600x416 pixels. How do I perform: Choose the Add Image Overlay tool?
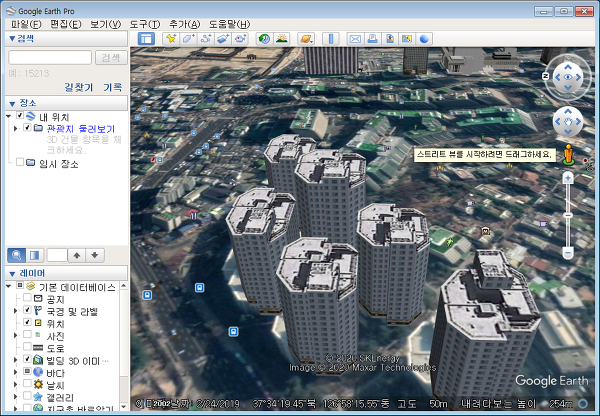[223, 39]
